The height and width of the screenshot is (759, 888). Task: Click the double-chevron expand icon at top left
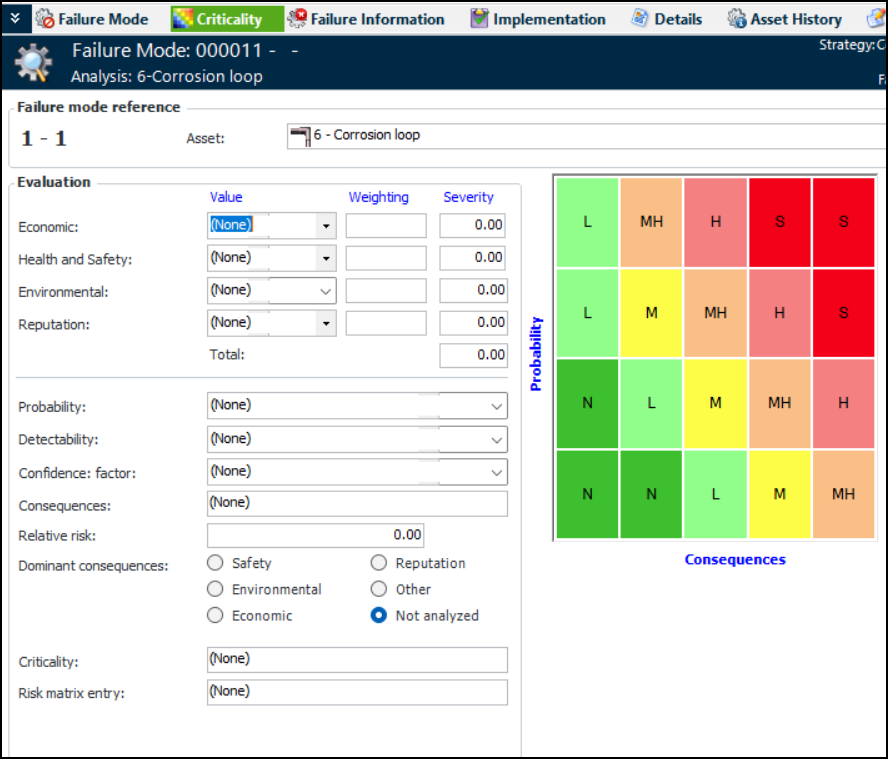coord(15,19)
